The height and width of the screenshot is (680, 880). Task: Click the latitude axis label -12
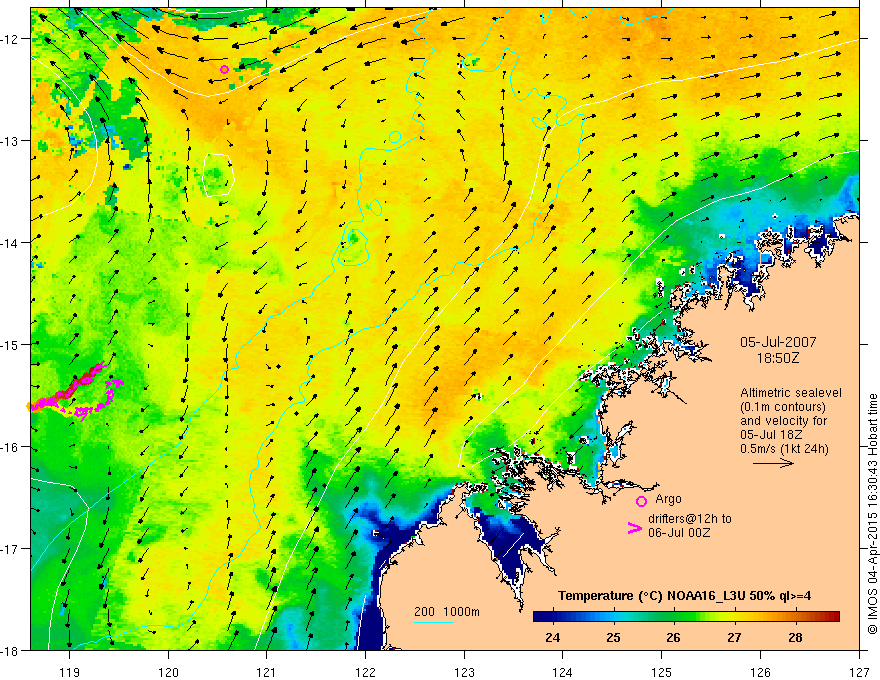point(11,39)
